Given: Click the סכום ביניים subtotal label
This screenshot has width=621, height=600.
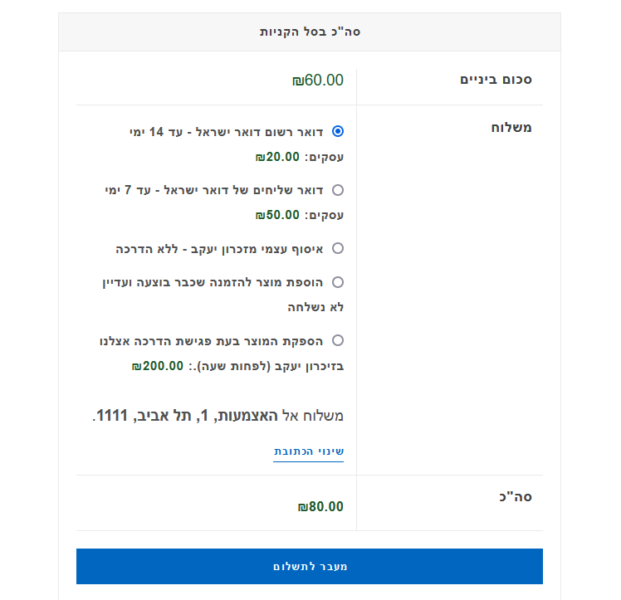Looking at the screenshot, I should (x=496, y=80).
